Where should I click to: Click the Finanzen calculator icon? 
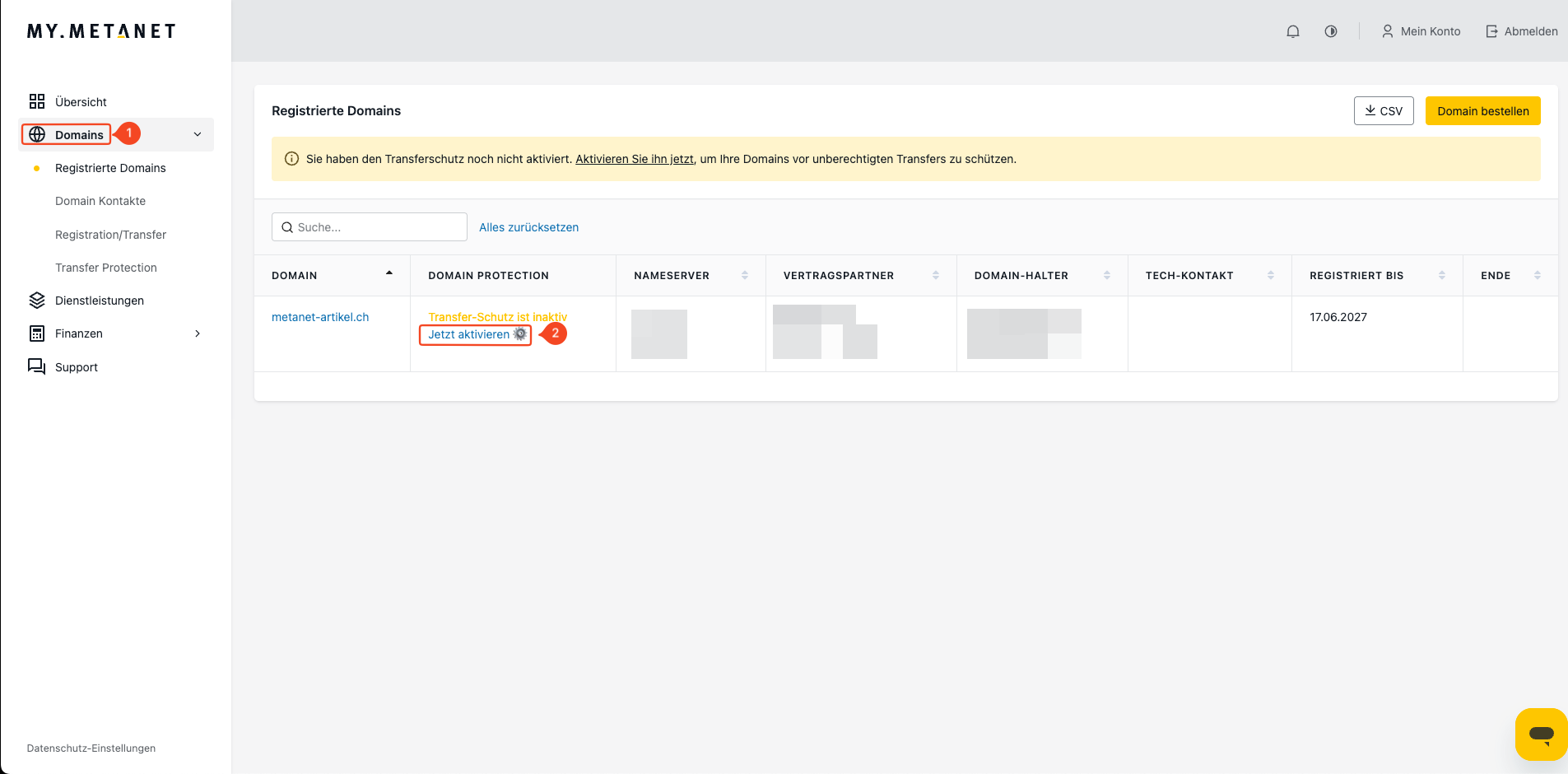37,333
